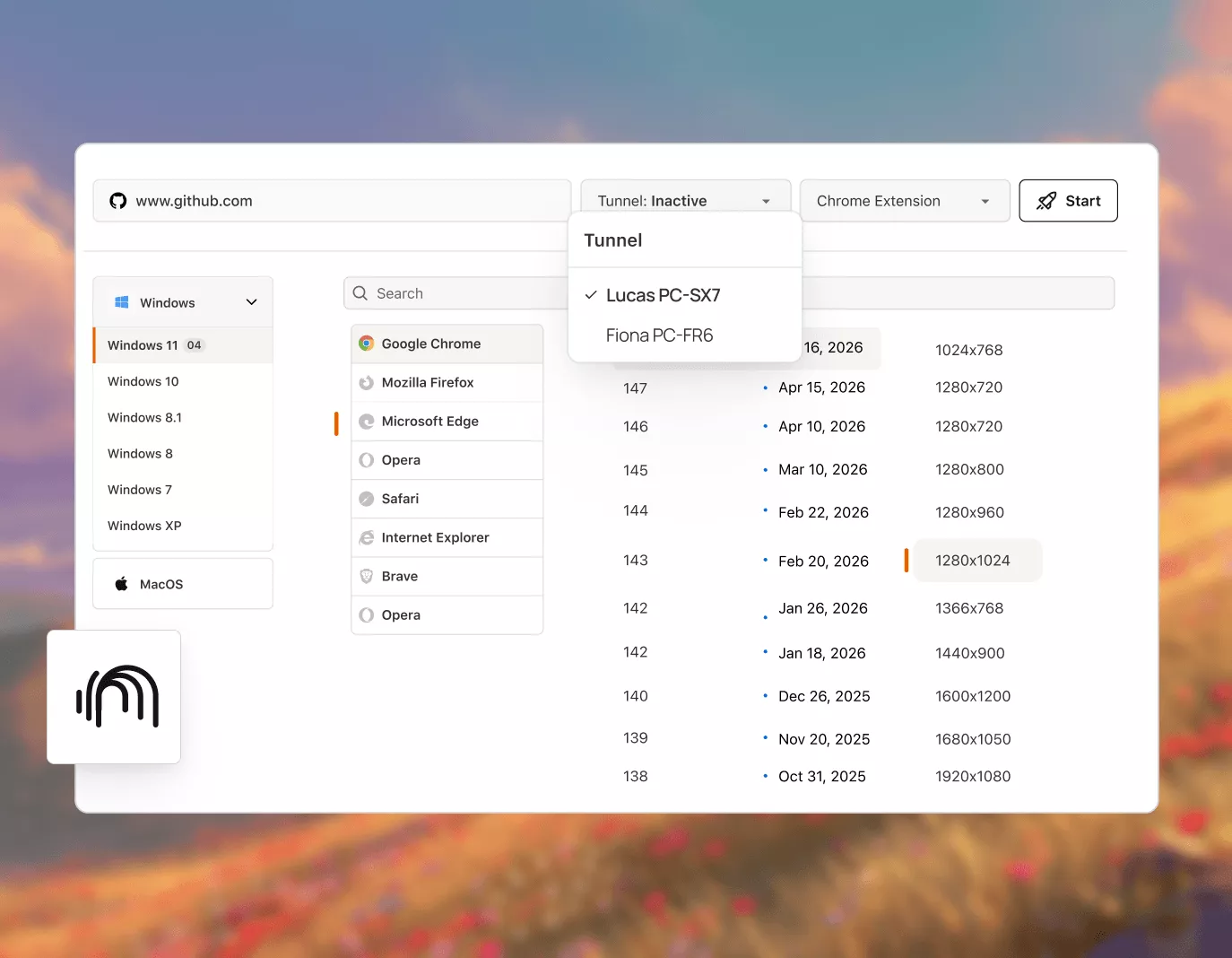Choose Windows 7 version

point(183,490)
